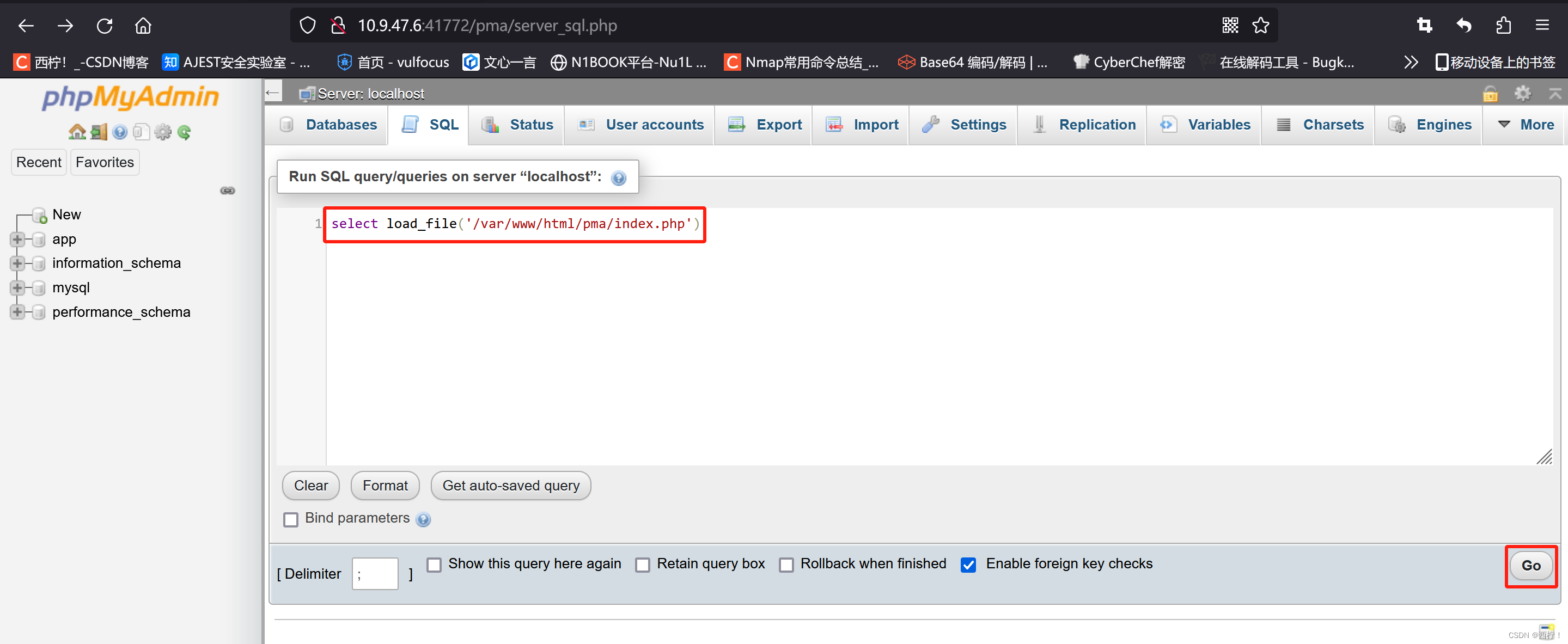Bookmark the page via the star icon

tap(1261, 25)
